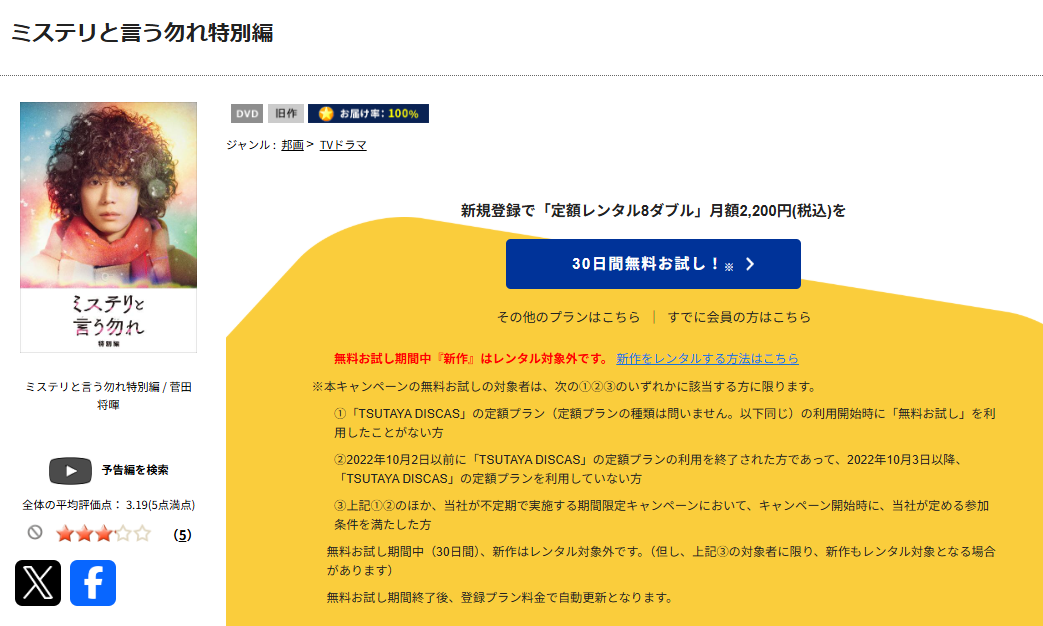
Task: Open 新作をレンタルする方法はこちら link
Action: point(707,359)
